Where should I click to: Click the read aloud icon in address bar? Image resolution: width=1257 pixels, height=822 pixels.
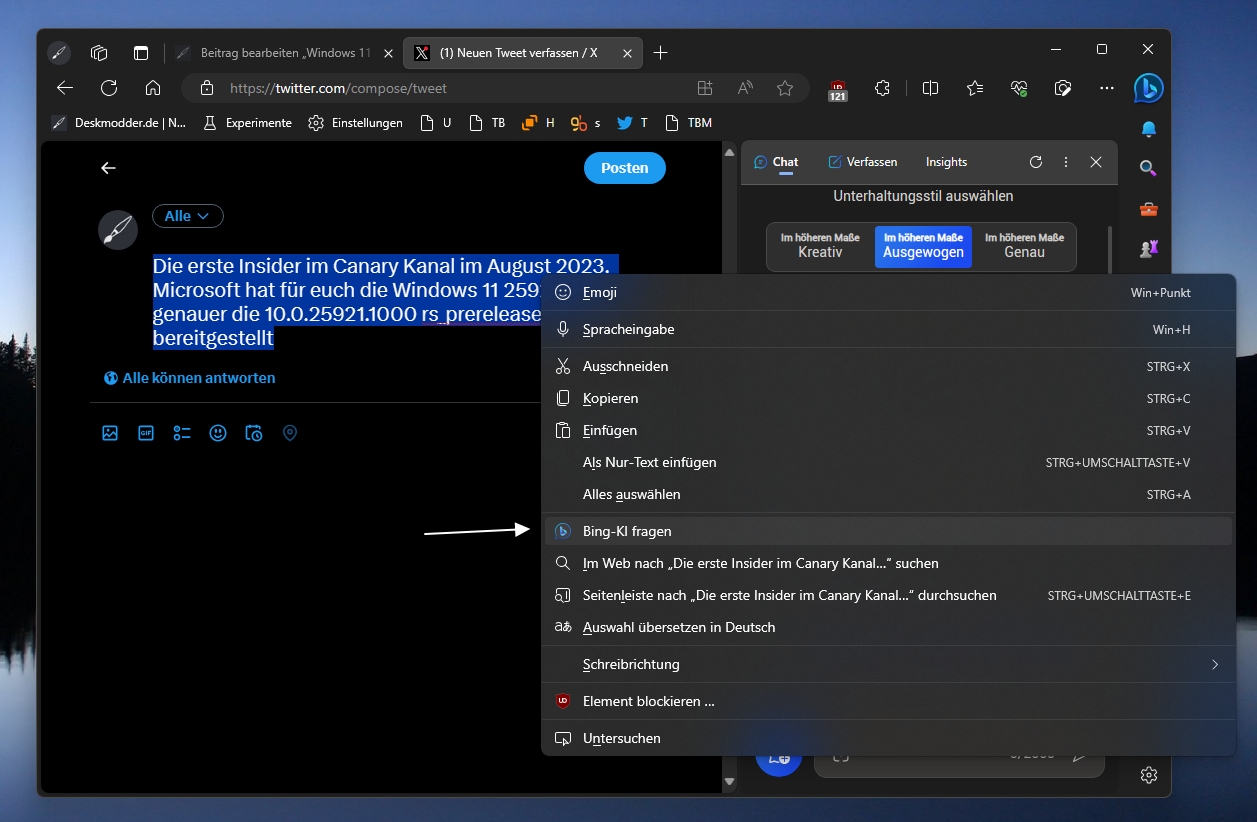[745, 88]
